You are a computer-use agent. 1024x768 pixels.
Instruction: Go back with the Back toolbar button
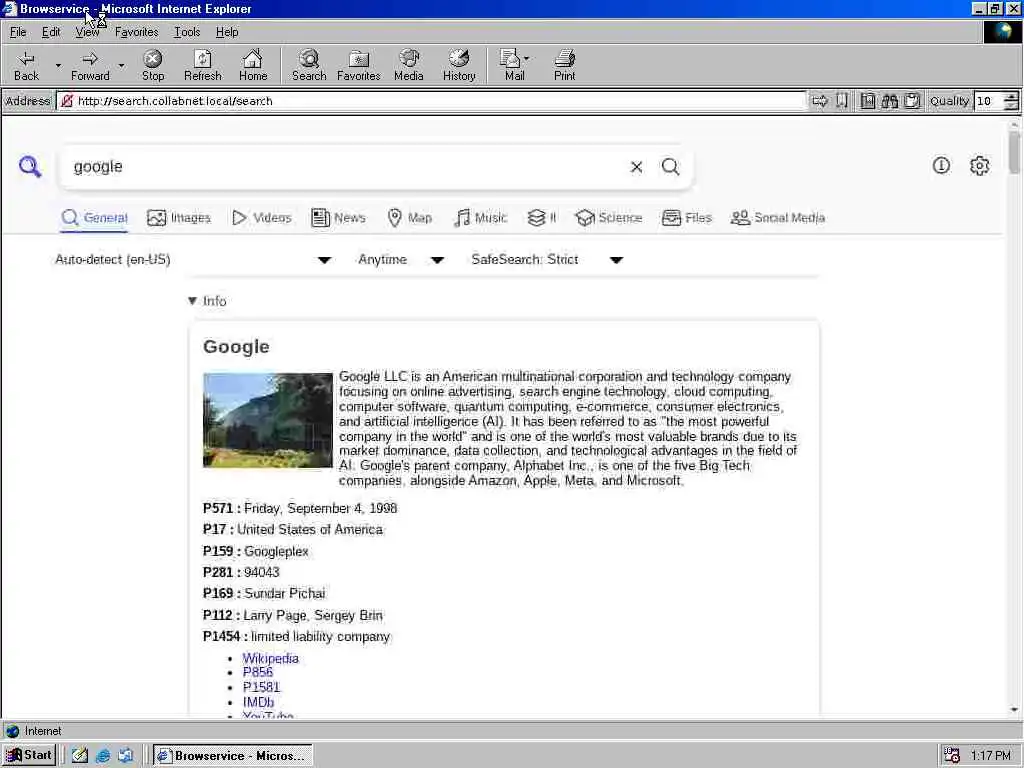26,65
